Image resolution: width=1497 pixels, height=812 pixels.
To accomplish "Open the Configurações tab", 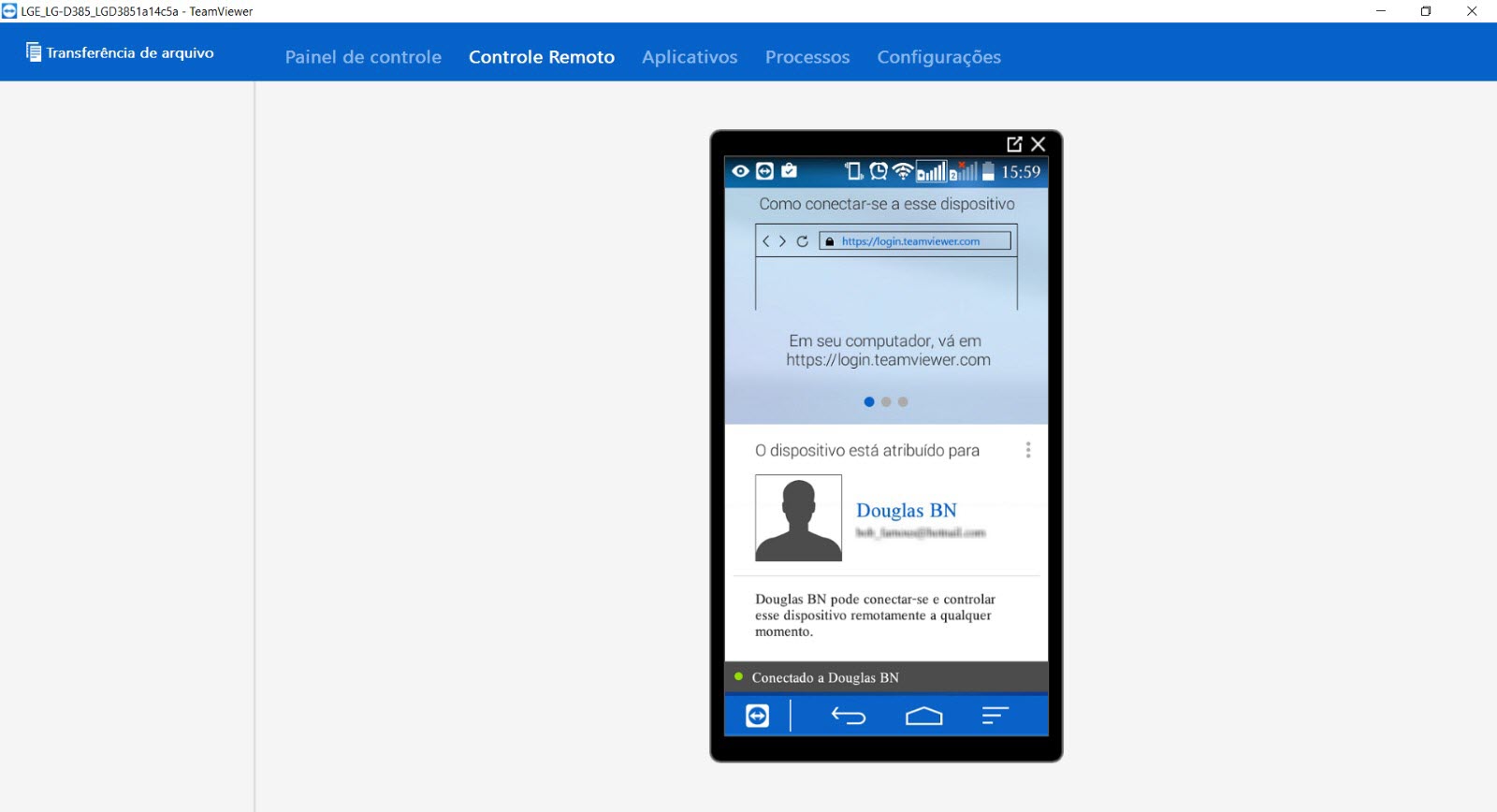I will 938,57.
